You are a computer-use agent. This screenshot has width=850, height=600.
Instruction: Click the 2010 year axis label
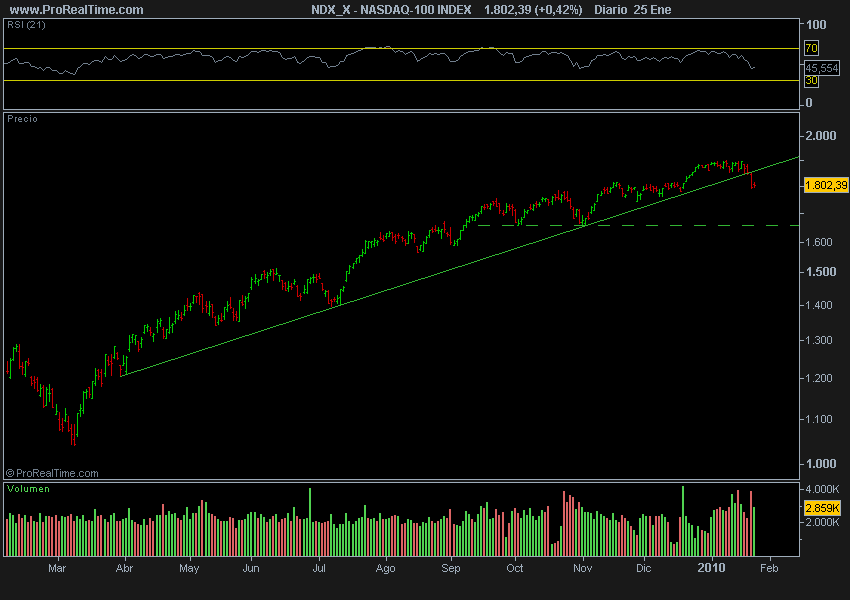[711, 567]
